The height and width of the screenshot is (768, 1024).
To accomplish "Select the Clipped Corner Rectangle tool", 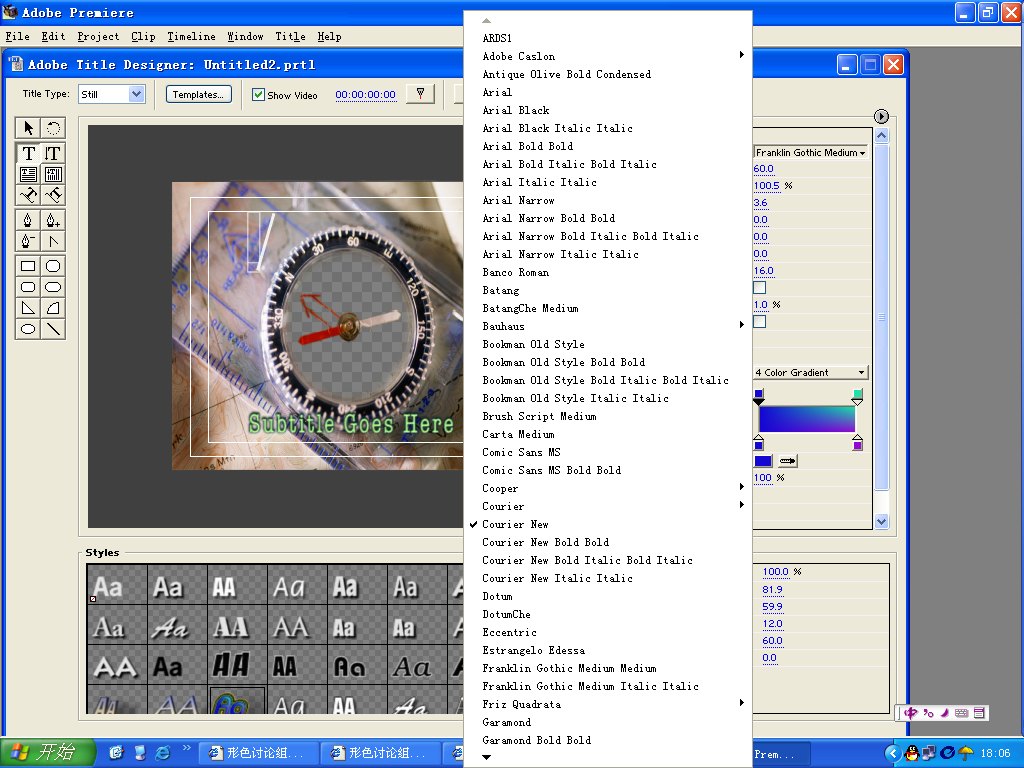I will click(53, 266).
